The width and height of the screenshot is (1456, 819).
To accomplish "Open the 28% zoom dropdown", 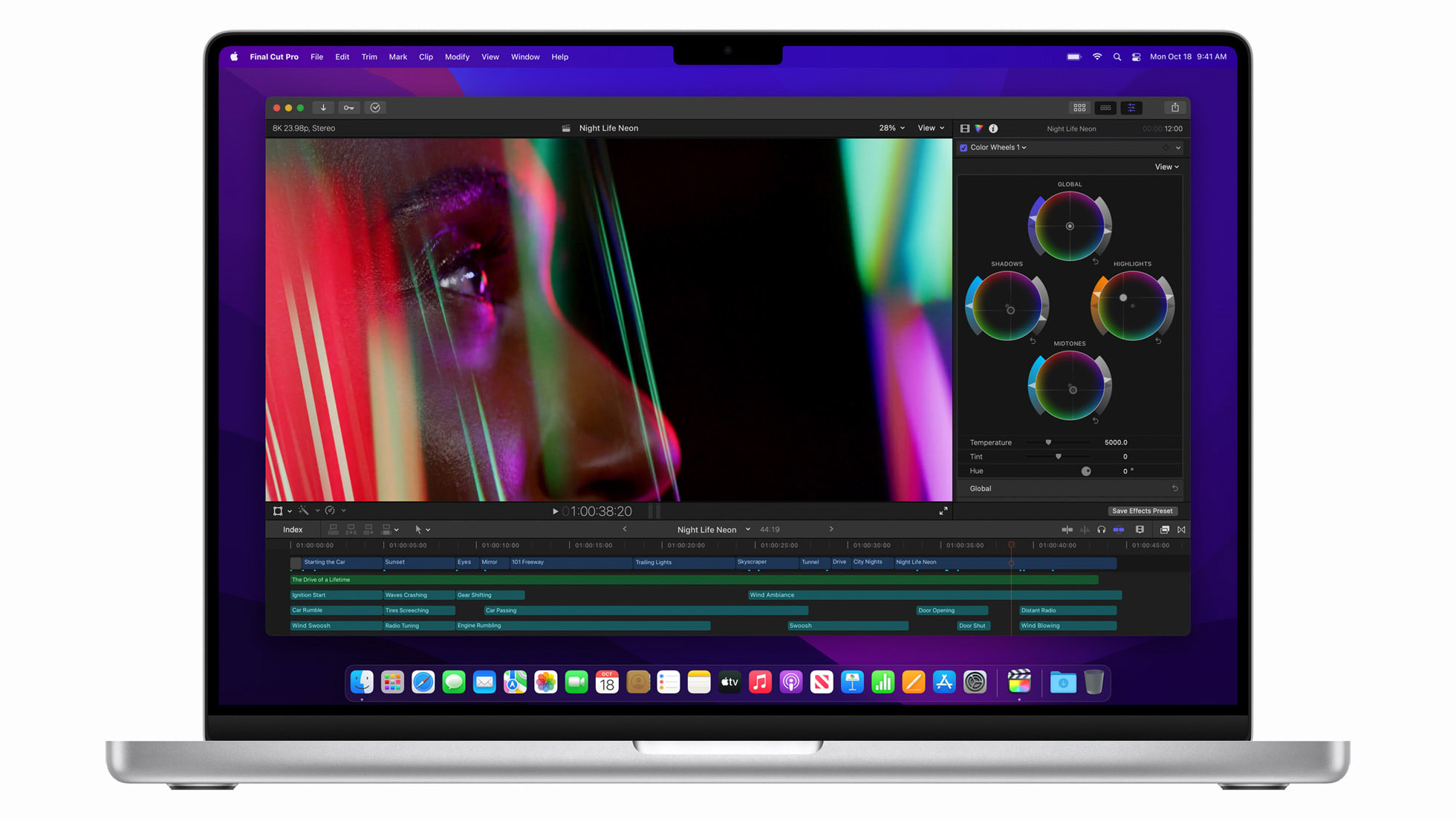I will click(x=891, y=128).
